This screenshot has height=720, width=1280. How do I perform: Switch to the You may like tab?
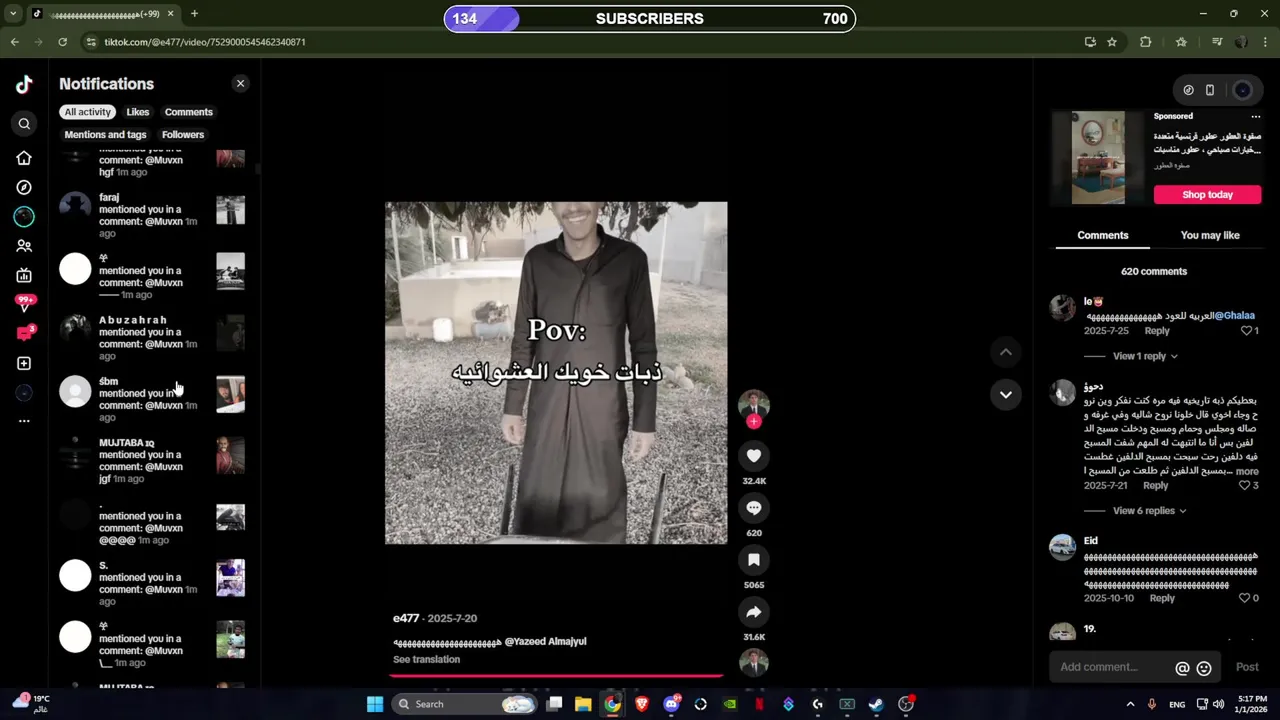click(x=1210, y=236)
